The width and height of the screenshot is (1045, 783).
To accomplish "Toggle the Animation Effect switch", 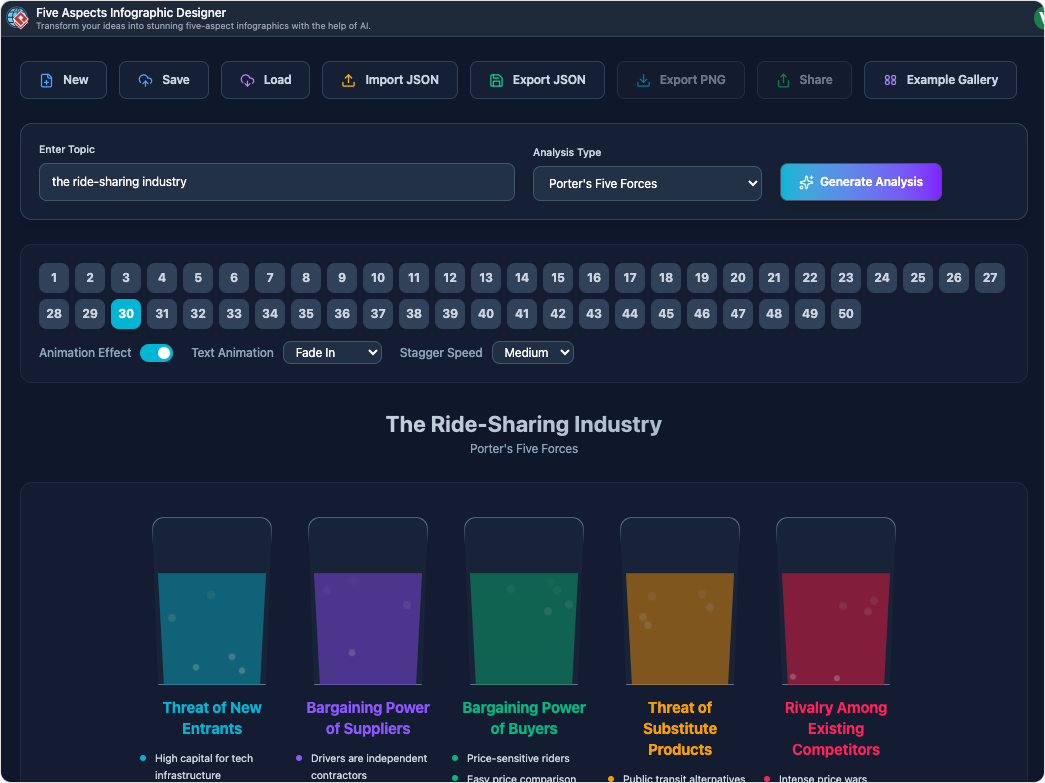I will (156, 353).
